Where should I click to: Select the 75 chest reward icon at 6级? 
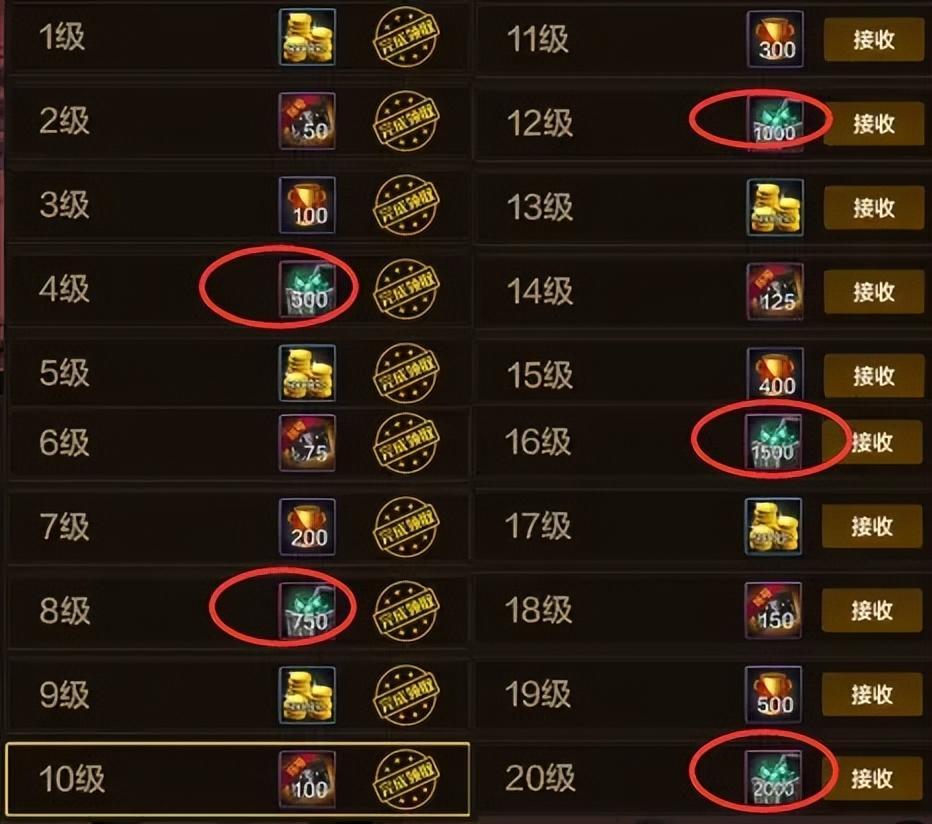pyautogui.click(x=307, y=443)
